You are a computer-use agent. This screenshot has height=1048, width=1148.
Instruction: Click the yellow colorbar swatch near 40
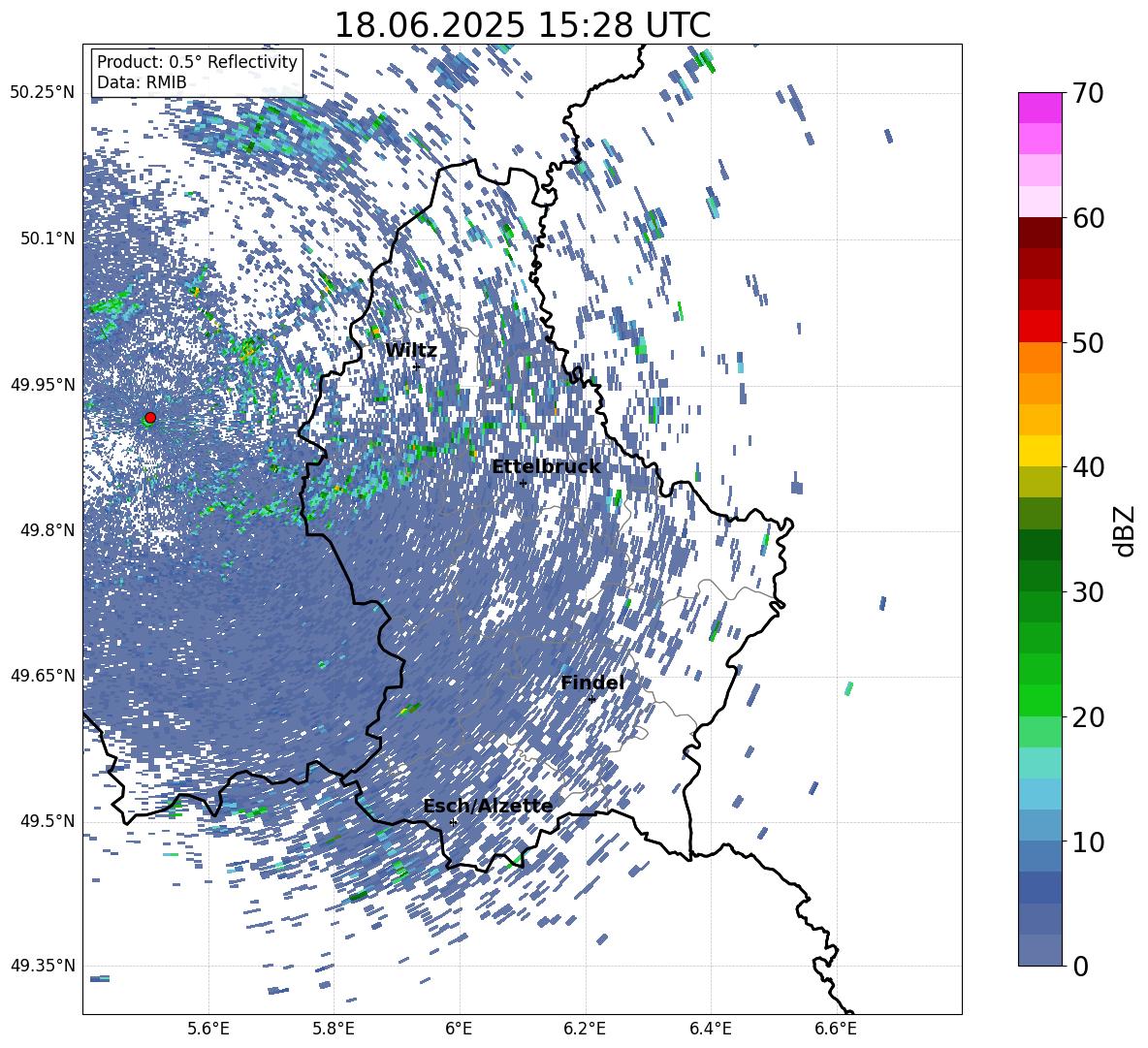tap(1039, 451)
